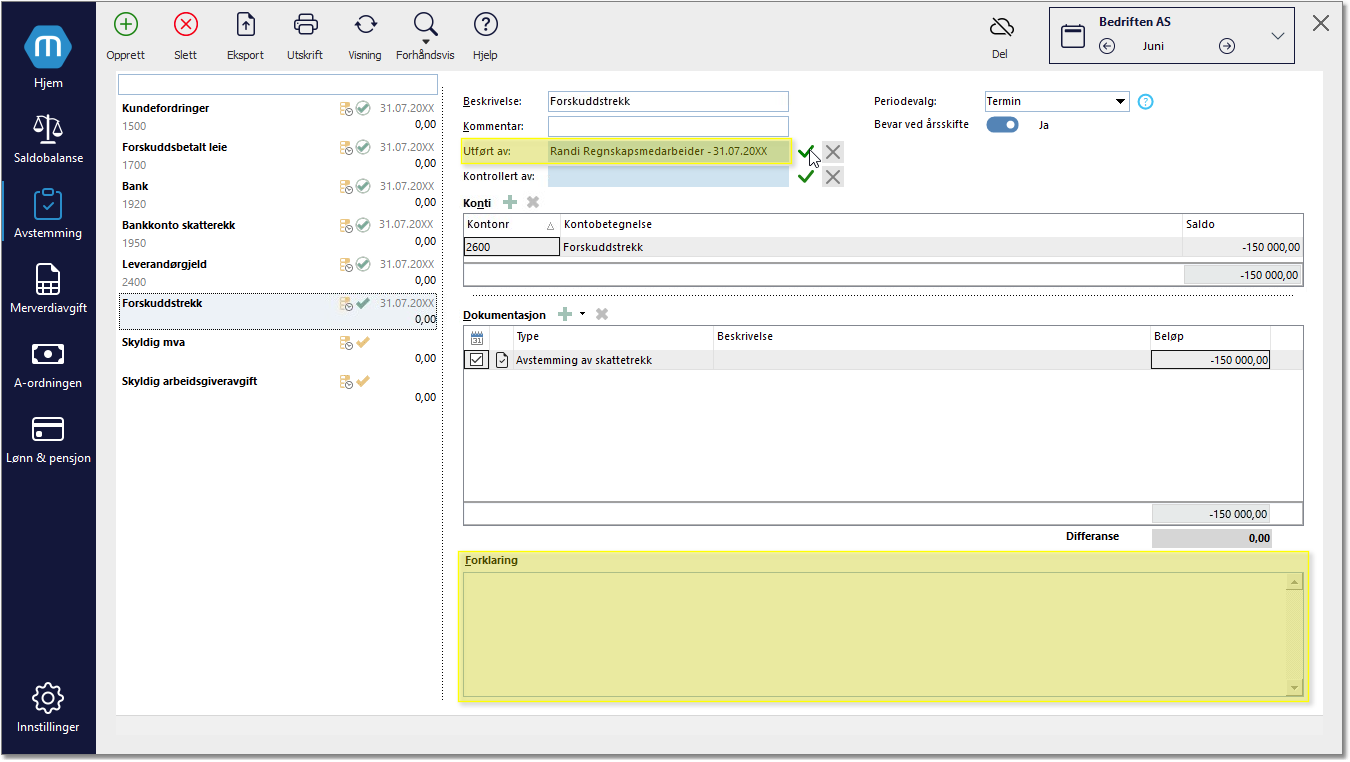Open Hjelp help icon
This screenshot has height=762, width=1350.
coord(485,25)
